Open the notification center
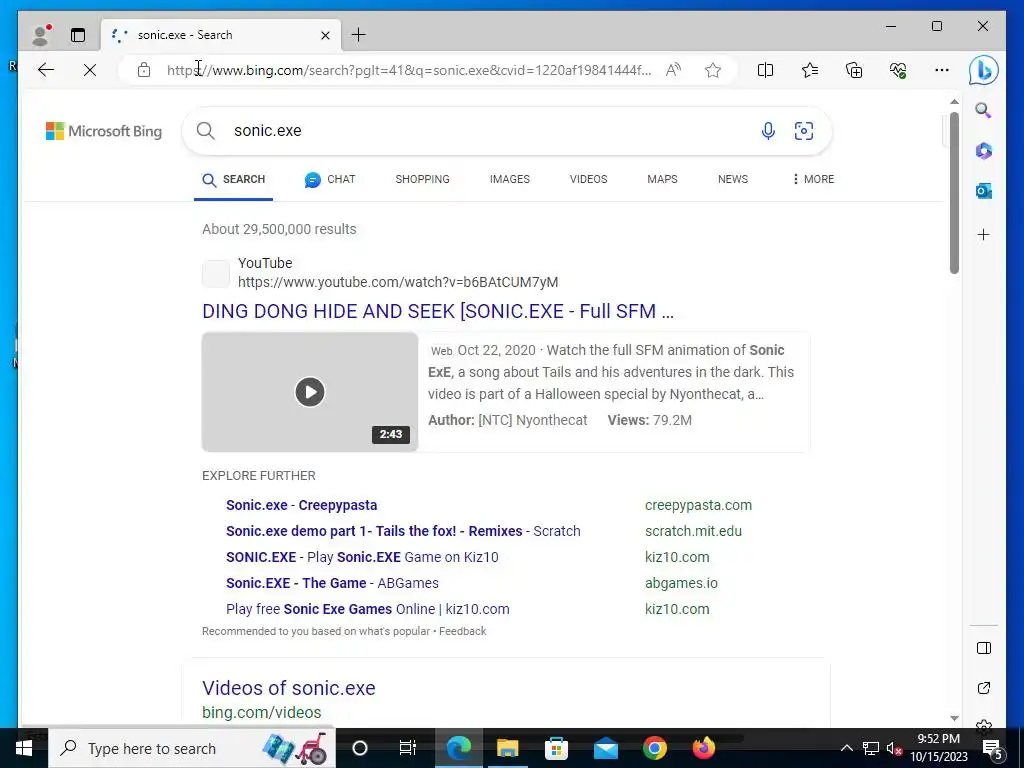1024x768 pixels. coord(993,748)
